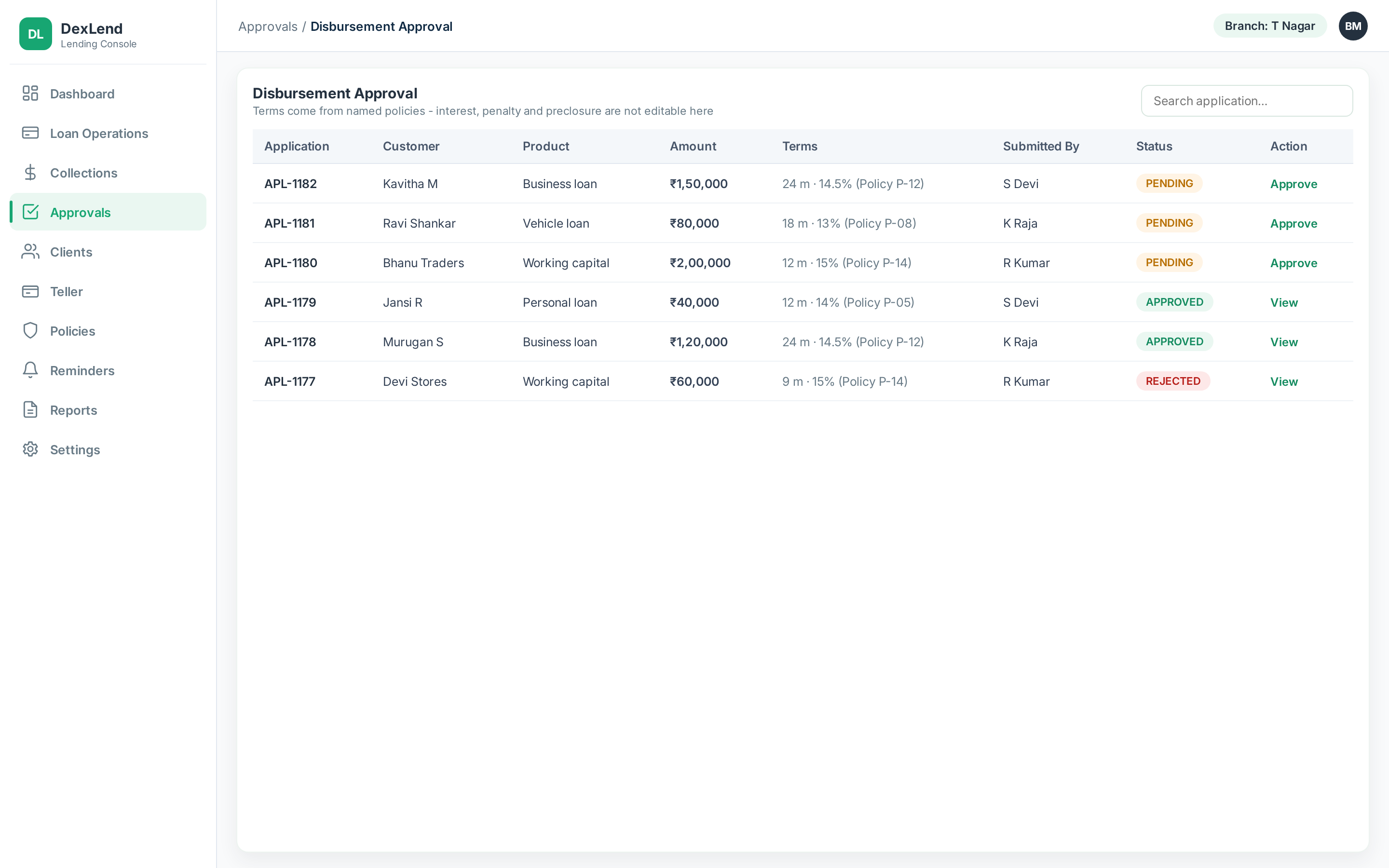Click the REJECTED badge for APL-1177
Screen dimensions: 1389x868
click(x=1172, y=382)
